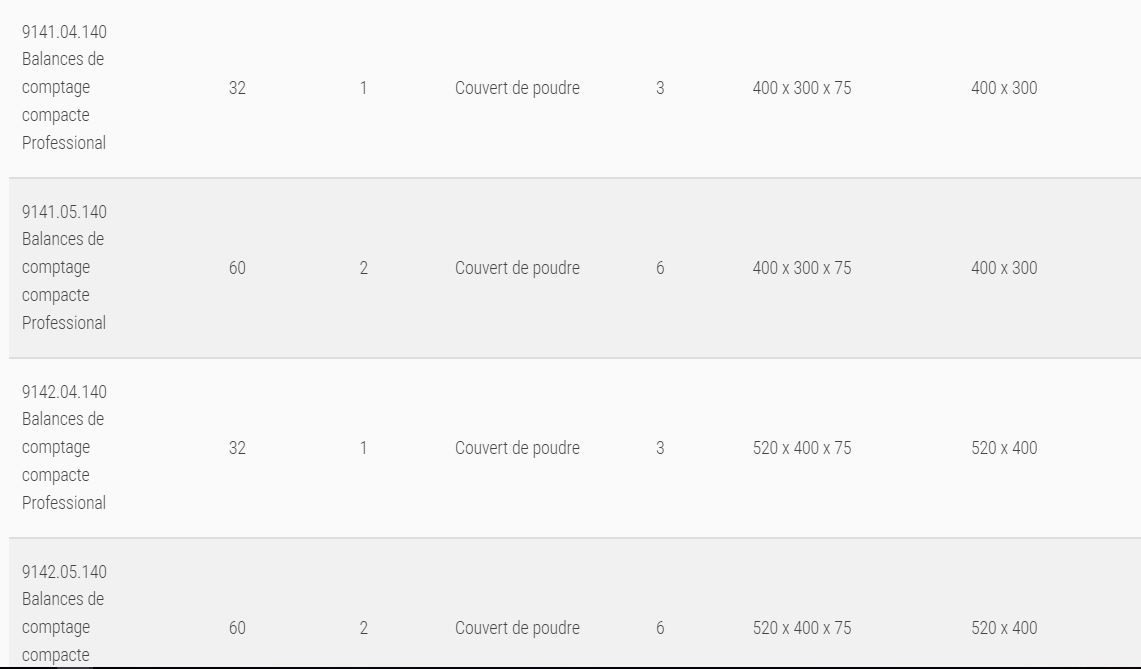Screen dimensions: 1141x669
Task: Select "400 x 300 x 75" in 9141.05.140 row
Action: click(x=802, y=268)
